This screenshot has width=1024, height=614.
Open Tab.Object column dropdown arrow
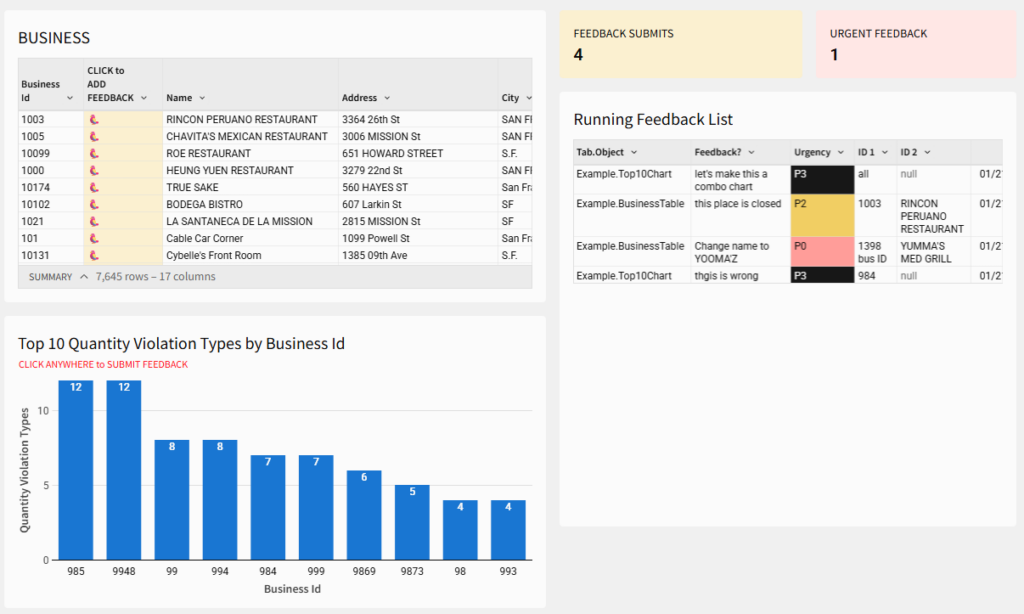click(634, 152)
